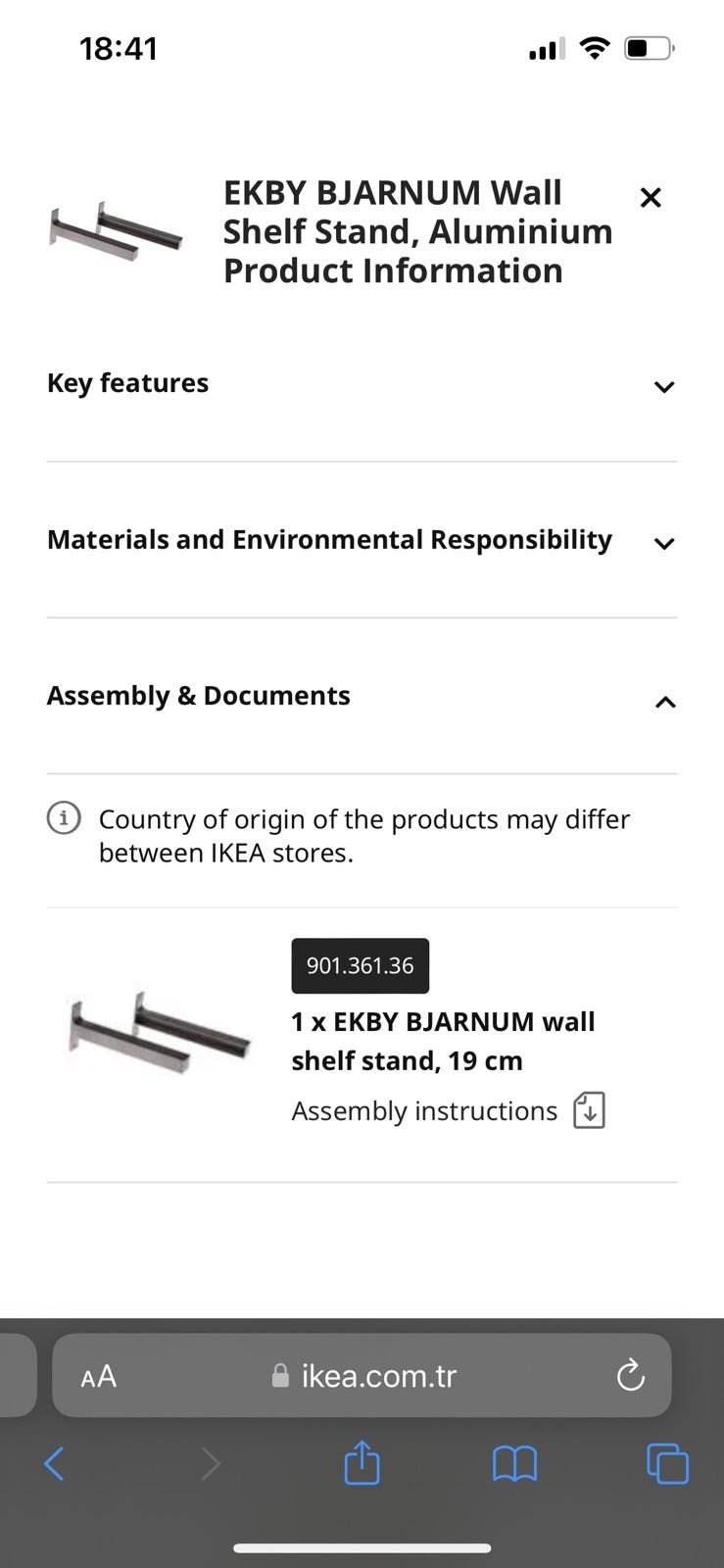The height and width of the screenshot is (1568, 724).
Task: Tap the Assembly & Documents heading
Action: [199, 696]
